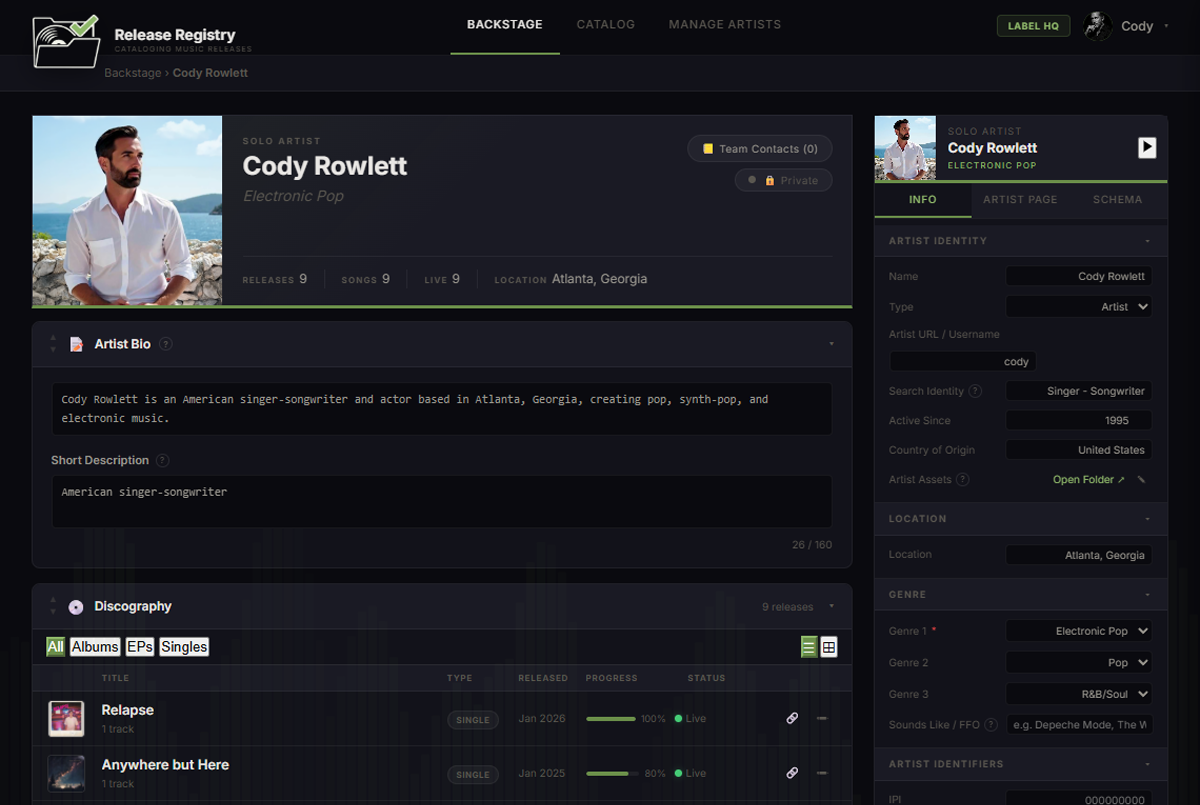This screenshot has height=805, width=1200.
Task: Select the green list view icon
Action: pos(808,647)
